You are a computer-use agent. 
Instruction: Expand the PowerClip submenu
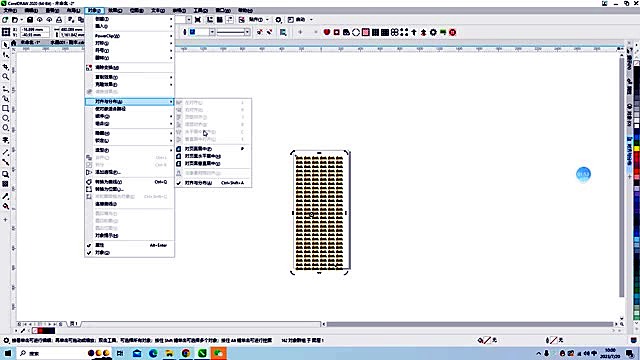pos(129,36)
